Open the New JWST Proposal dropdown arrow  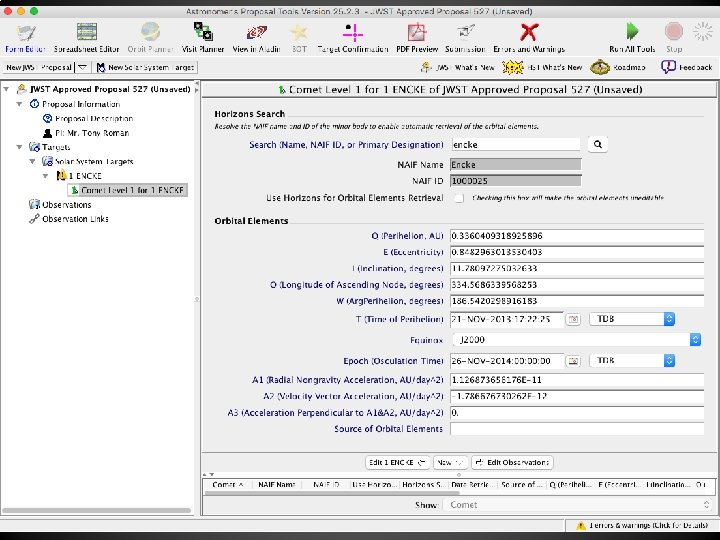pyautogui.click(x=82, y=68)
